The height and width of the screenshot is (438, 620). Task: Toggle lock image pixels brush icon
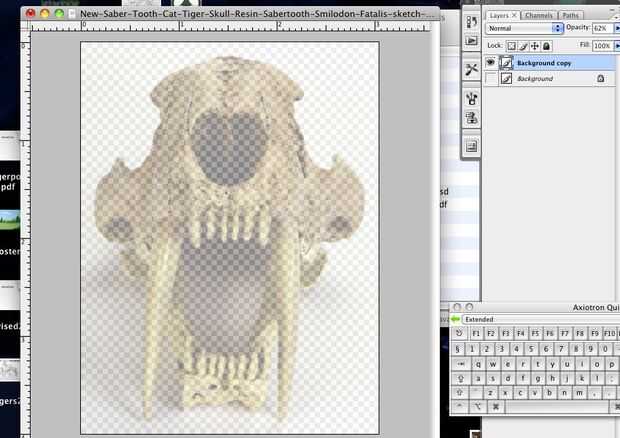523,46
